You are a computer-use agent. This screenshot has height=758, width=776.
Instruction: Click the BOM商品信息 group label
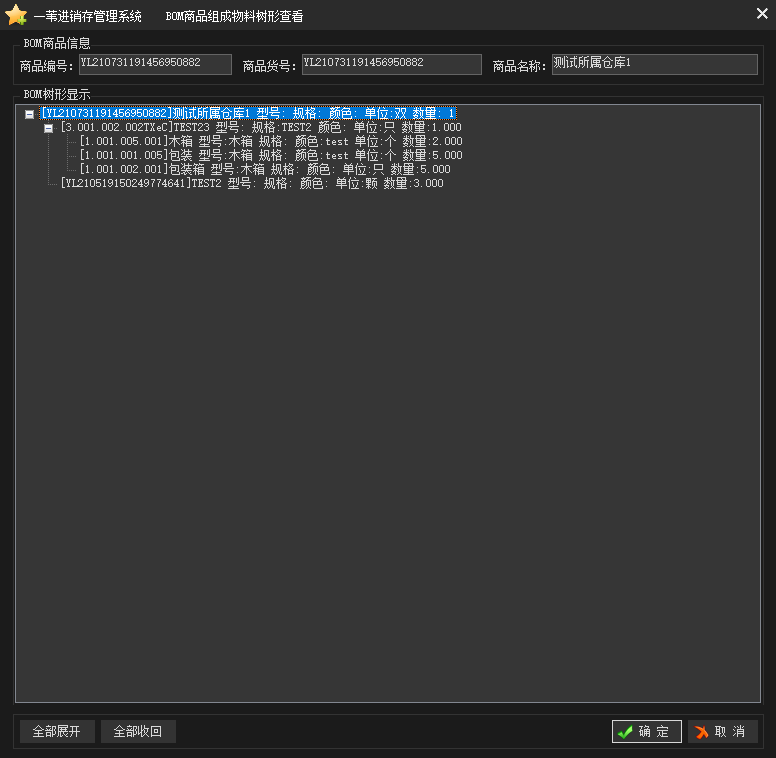[57, 43]
